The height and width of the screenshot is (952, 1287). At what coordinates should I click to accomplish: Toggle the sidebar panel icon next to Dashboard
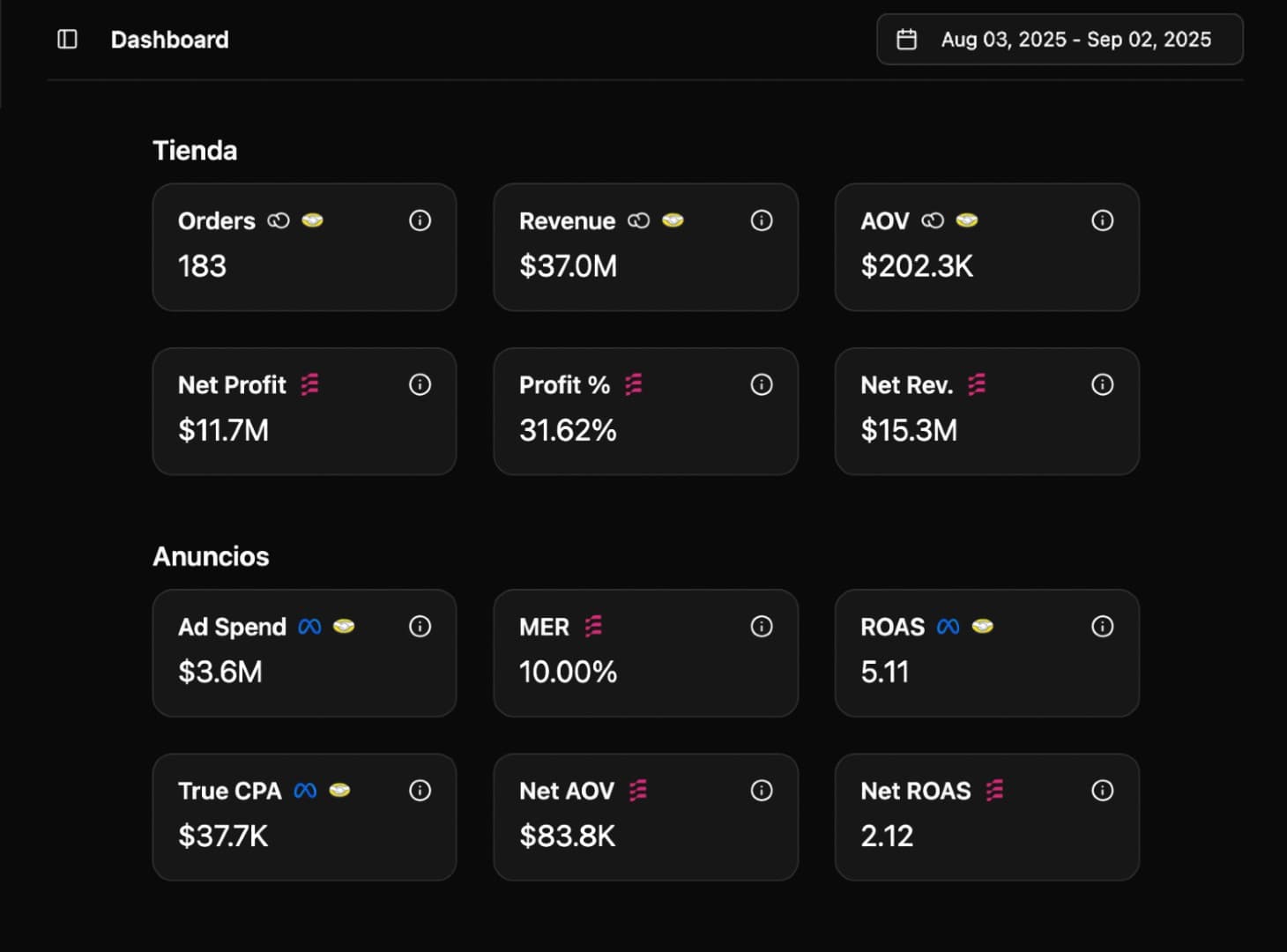66,39
